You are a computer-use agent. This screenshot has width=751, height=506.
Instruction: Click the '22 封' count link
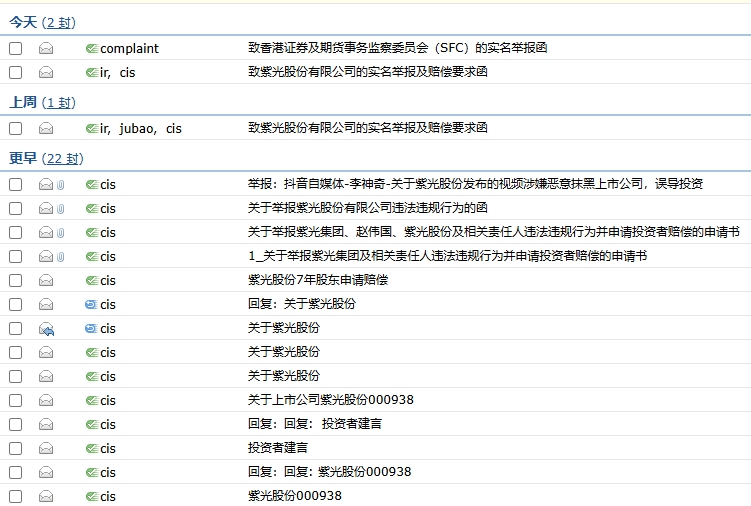pyautogui.click(x=63, y=159)
